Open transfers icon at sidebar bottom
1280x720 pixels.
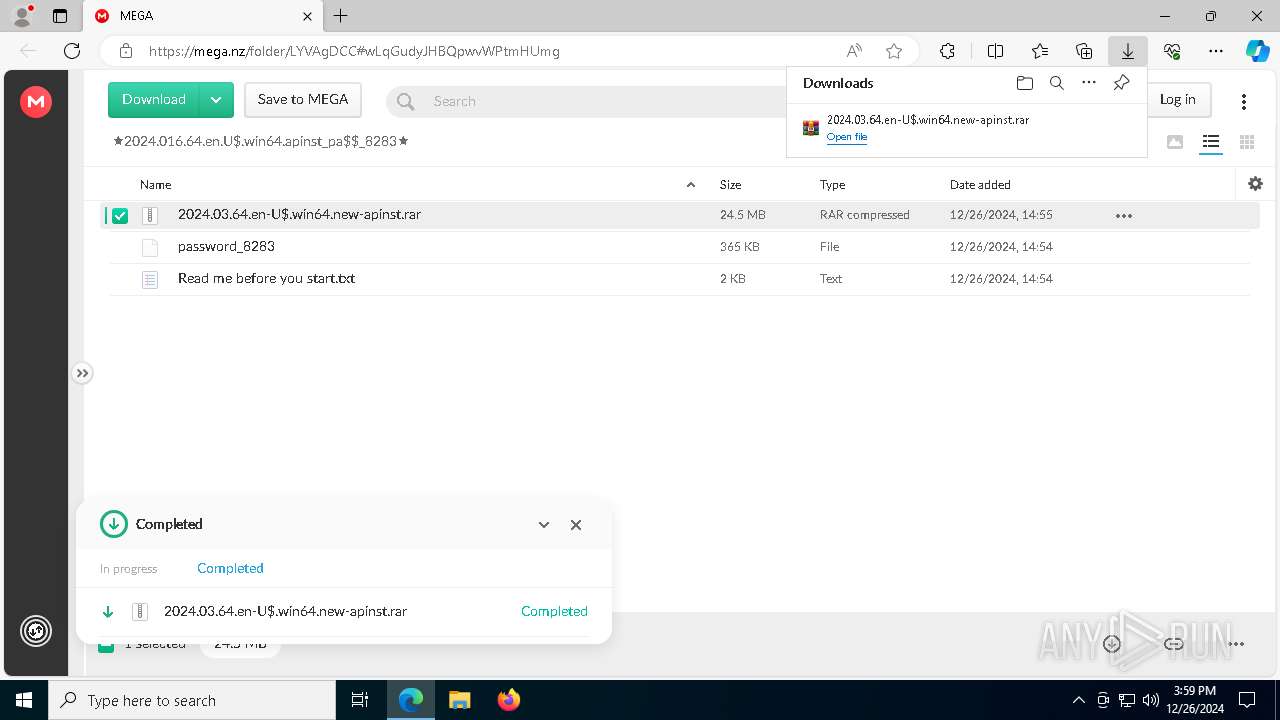click(x=36, y=631)
